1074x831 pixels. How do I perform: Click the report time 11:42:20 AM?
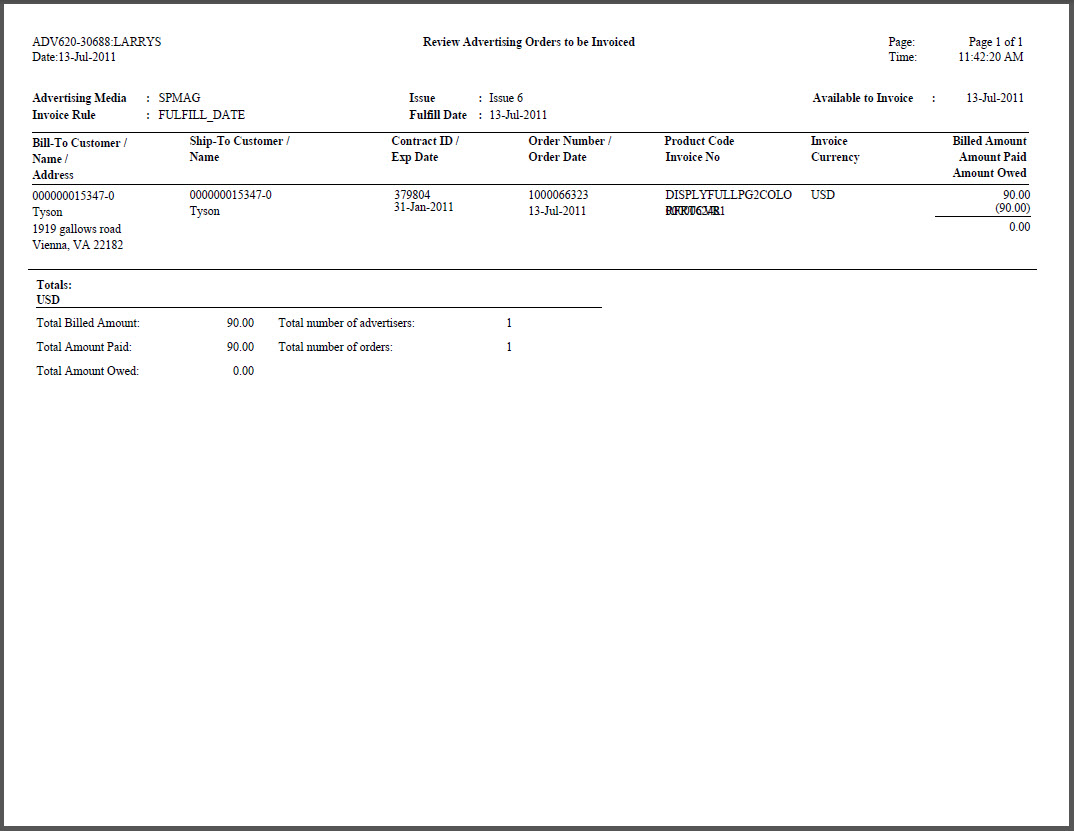[990, 57]
